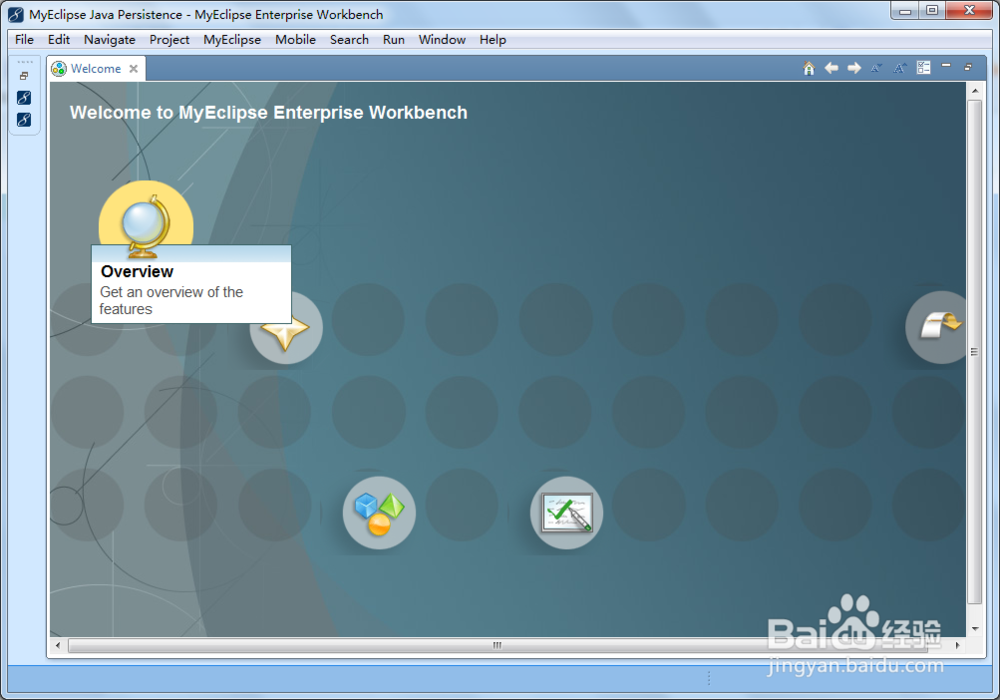1000x700 pixels.
Task: Select the Welcome tab
Action: (96, 68)
